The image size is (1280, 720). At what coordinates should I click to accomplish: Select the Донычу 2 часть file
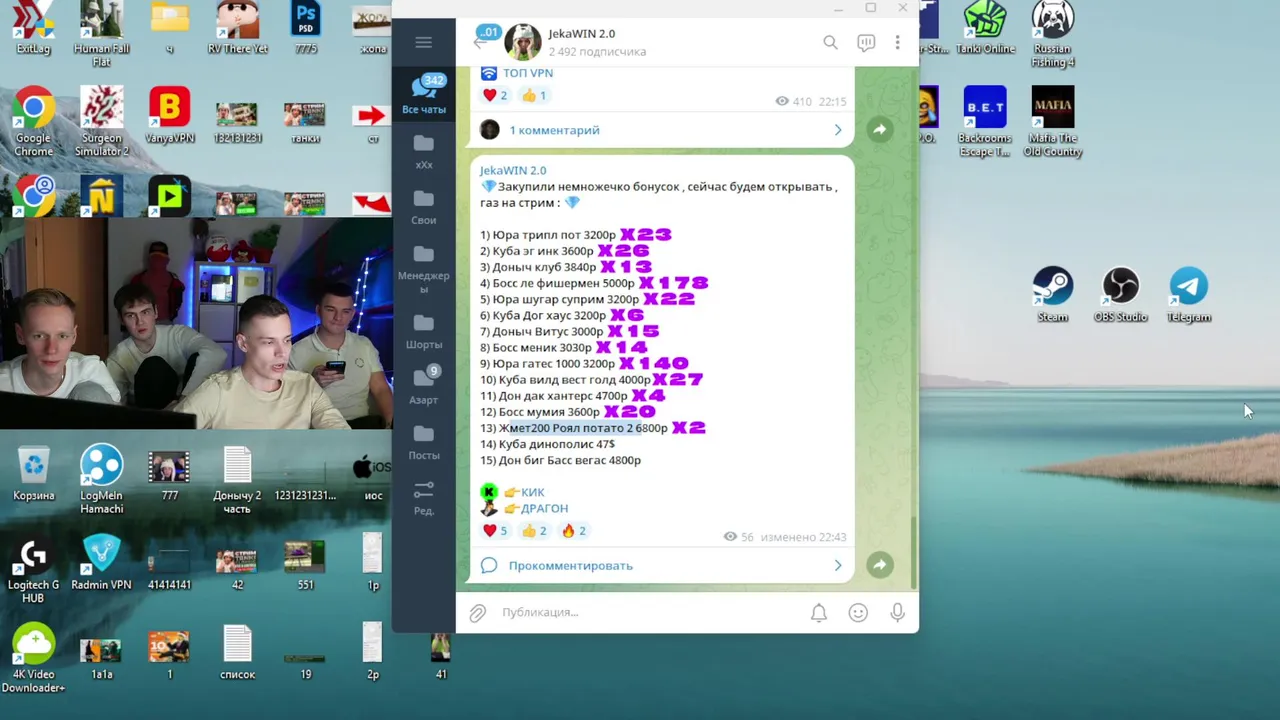coord(237,479)
